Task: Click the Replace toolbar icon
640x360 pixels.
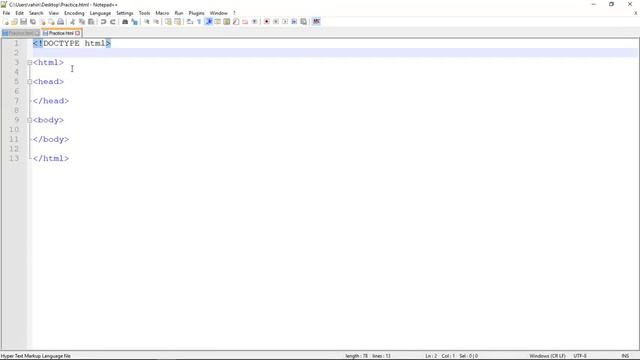Action: click(x=134, y=22)
